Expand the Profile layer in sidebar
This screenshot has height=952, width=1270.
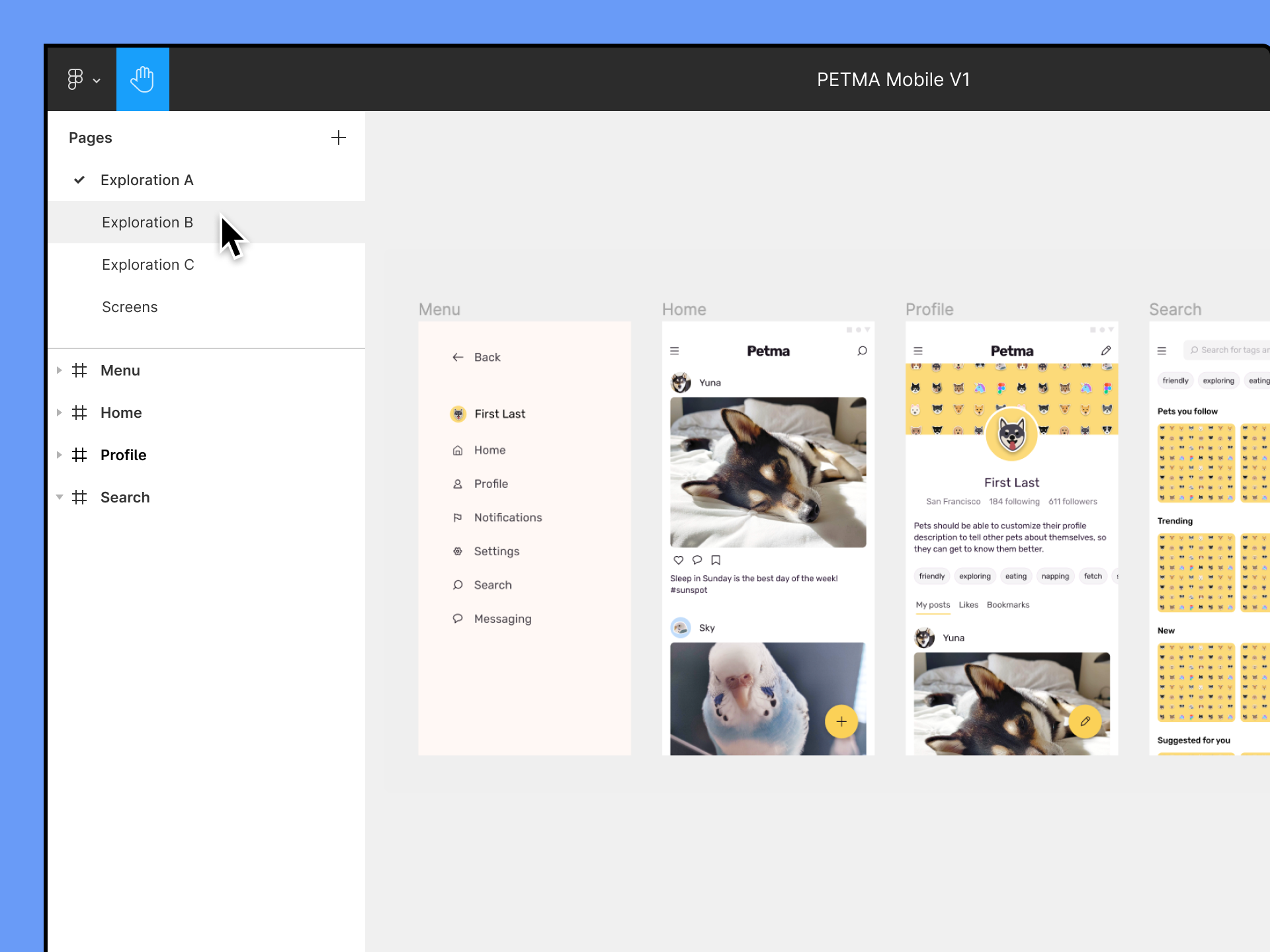(x=58, y=454)
